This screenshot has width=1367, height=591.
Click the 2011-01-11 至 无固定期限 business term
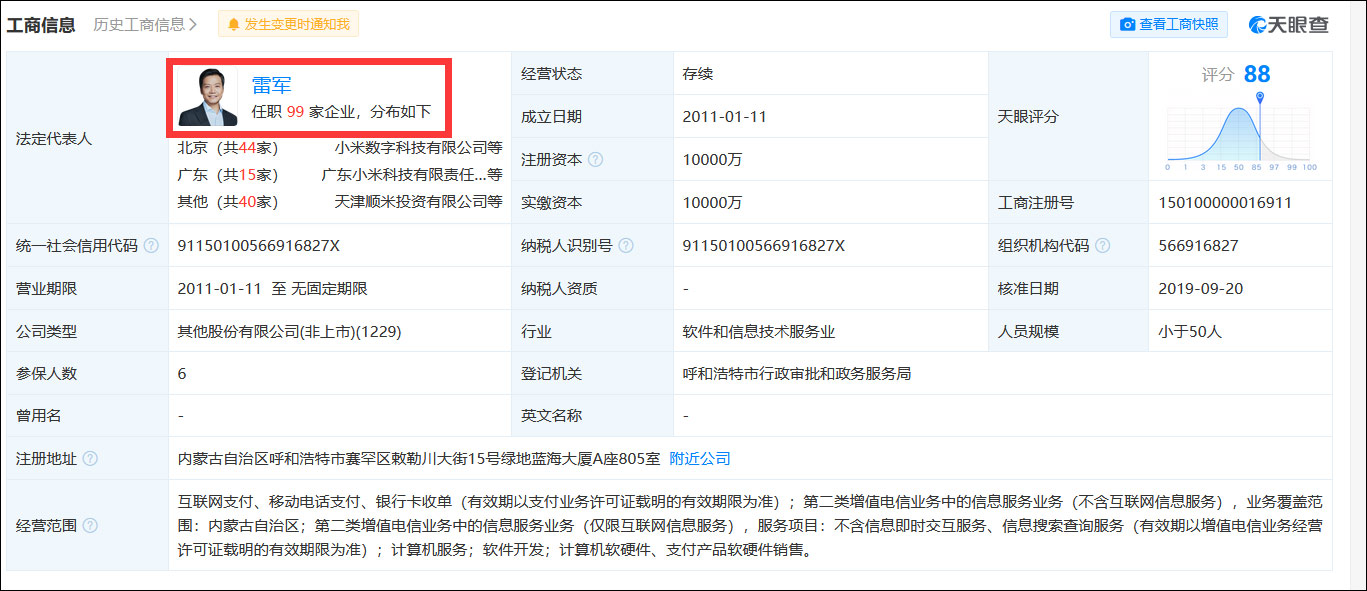coord(272,288)
